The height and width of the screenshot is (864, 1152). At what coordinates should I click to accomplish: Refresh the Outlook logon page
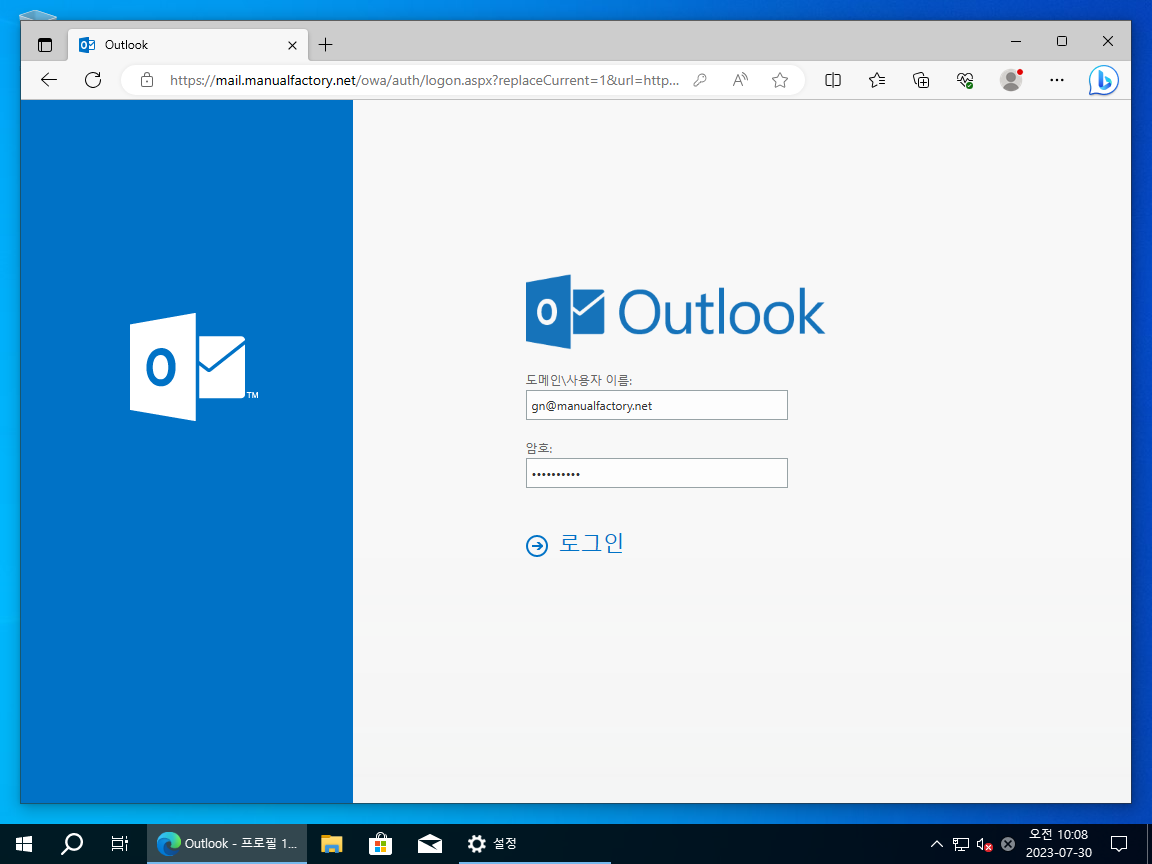[93, 80]
